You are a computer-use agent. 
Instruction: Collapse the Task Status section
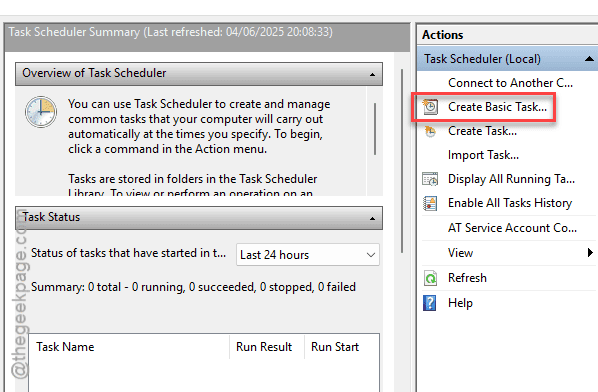372,218
